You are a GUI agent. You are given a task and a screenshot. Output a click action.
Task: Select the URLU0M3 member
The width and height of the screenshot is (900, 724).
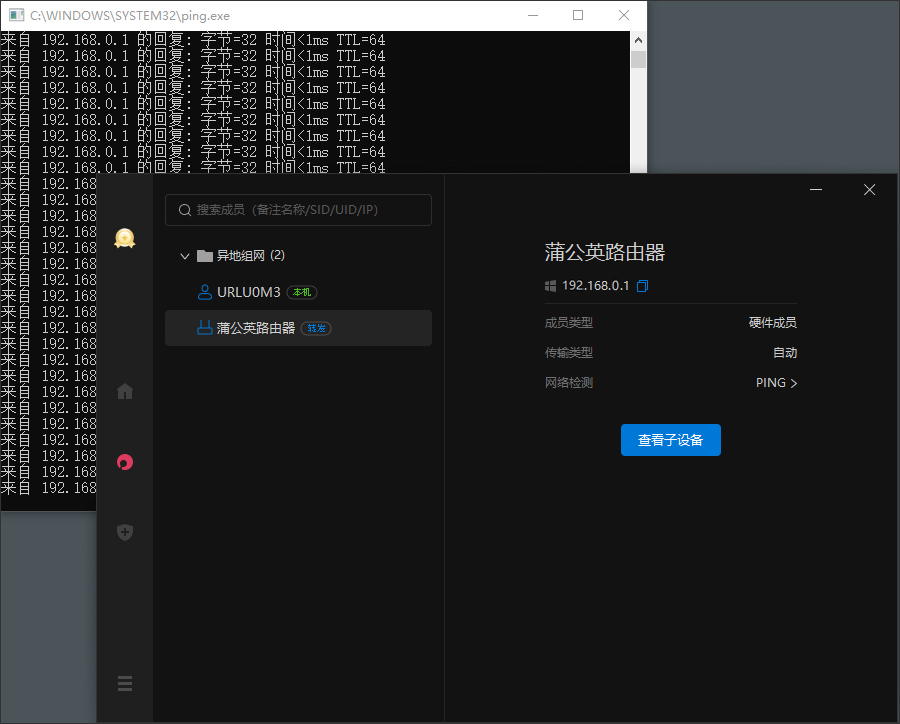(249, 292)
